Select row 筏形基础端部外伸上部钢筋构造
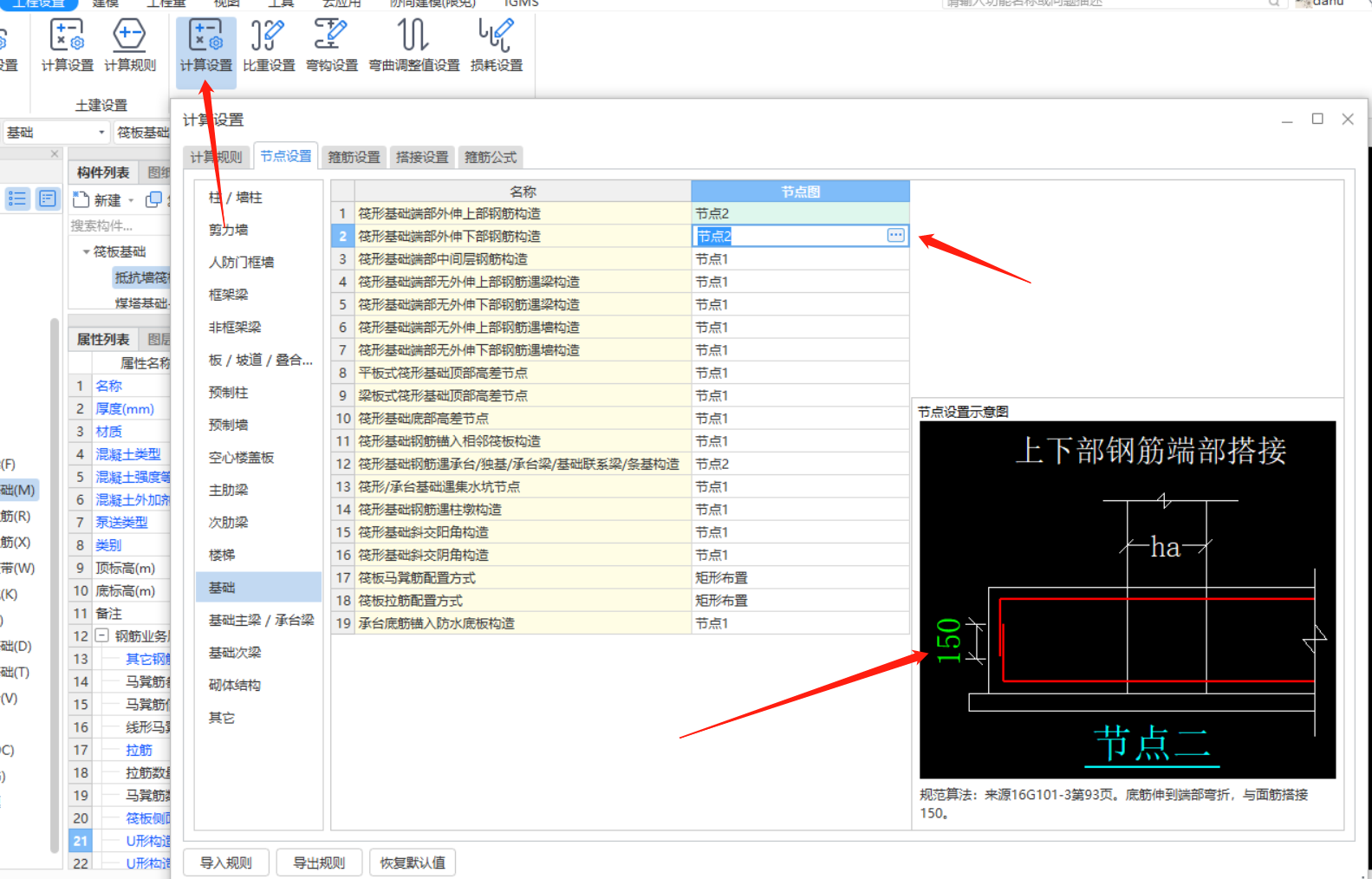Screen dimensions: 1372x879 tap(523, 213)
